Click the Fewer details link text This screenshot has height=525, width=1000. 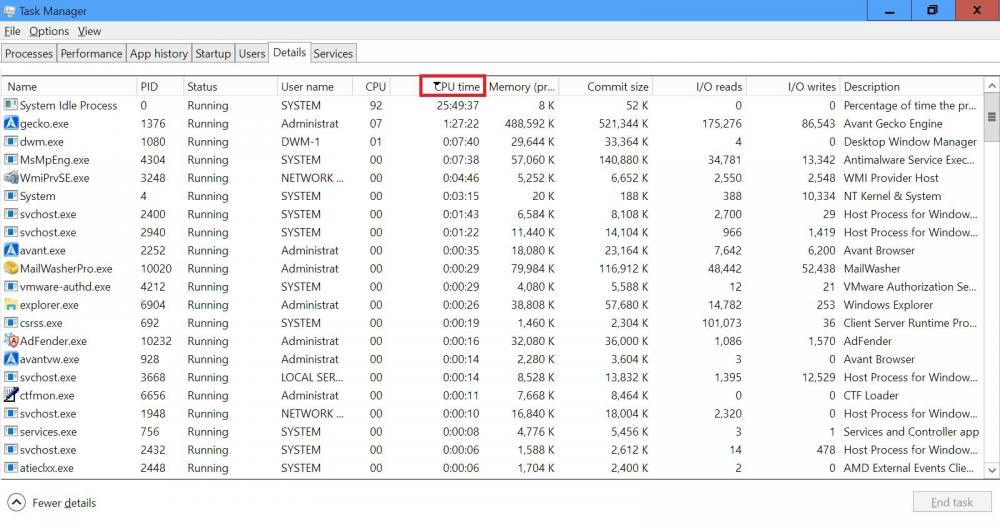[64, 503]
